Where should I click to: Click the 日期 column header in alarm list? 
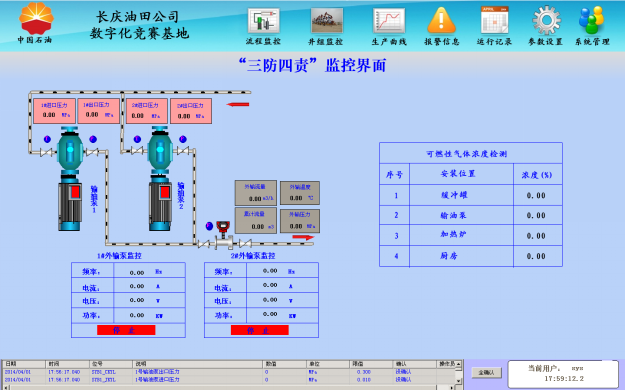pyautogui.click(x=24, y=364)
